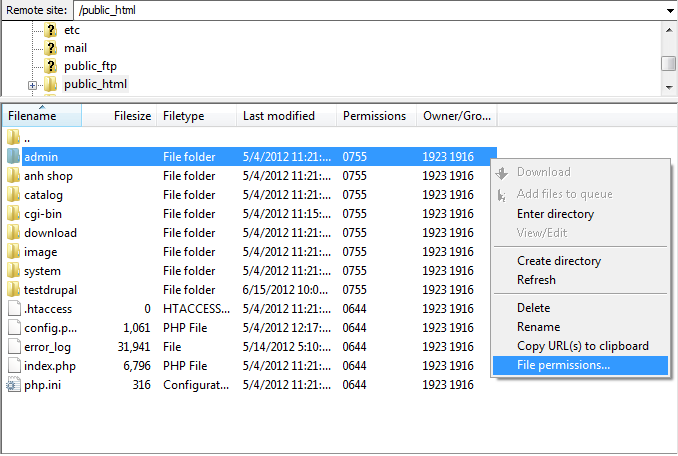This screenshot has width=678, height=456.
Task: Choose File permissions... from context menu
Action: [580, 365]
